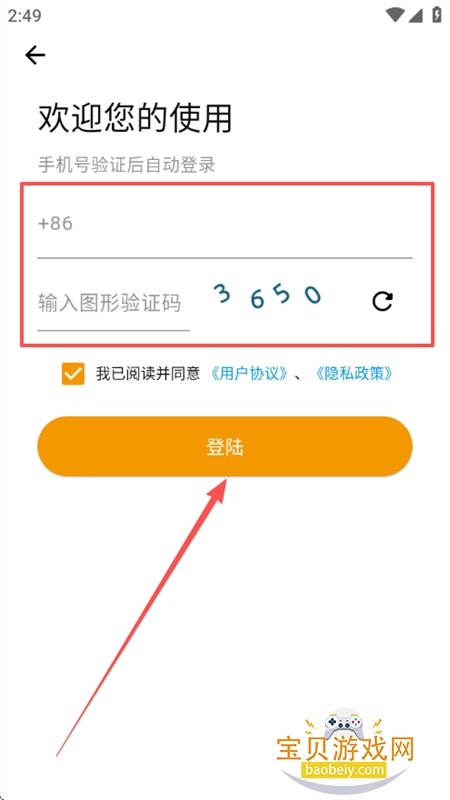Tap the Wi-Fi status icon
The height and width of the screenshot is (800, 450).
[x=395, y=15]
